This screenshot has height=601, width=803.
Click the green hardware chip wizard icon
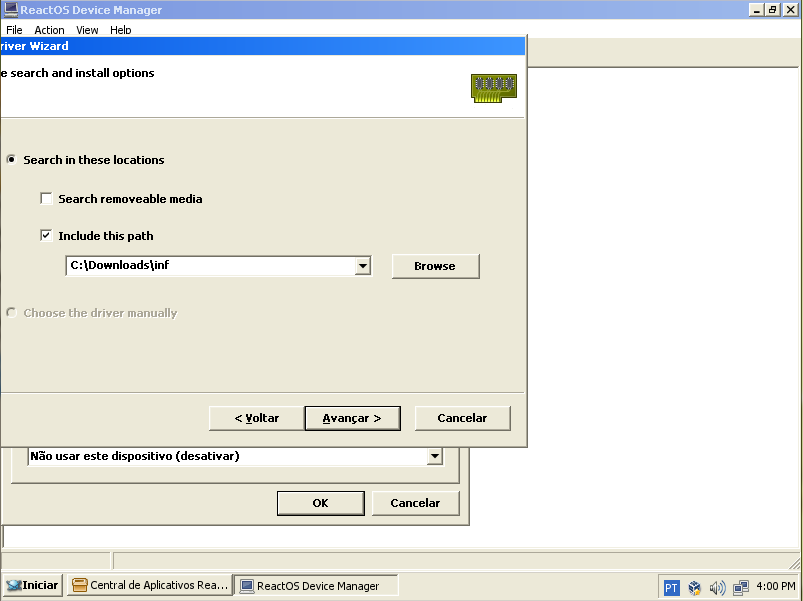(494, 88)
